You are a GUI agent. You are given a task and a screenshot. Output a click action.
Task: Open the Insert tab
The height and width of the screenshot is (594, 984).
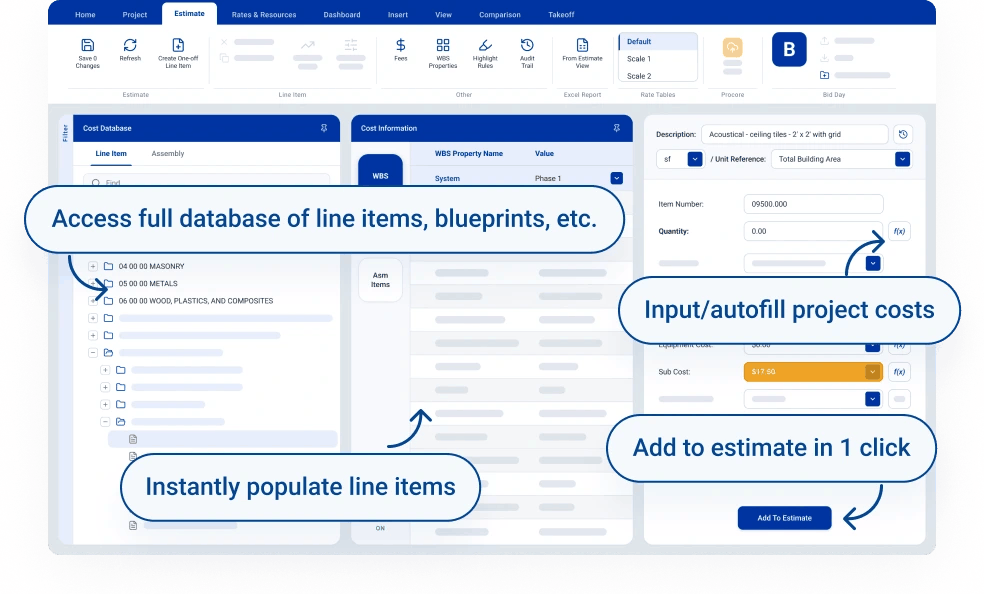click(x=398, y=14)
